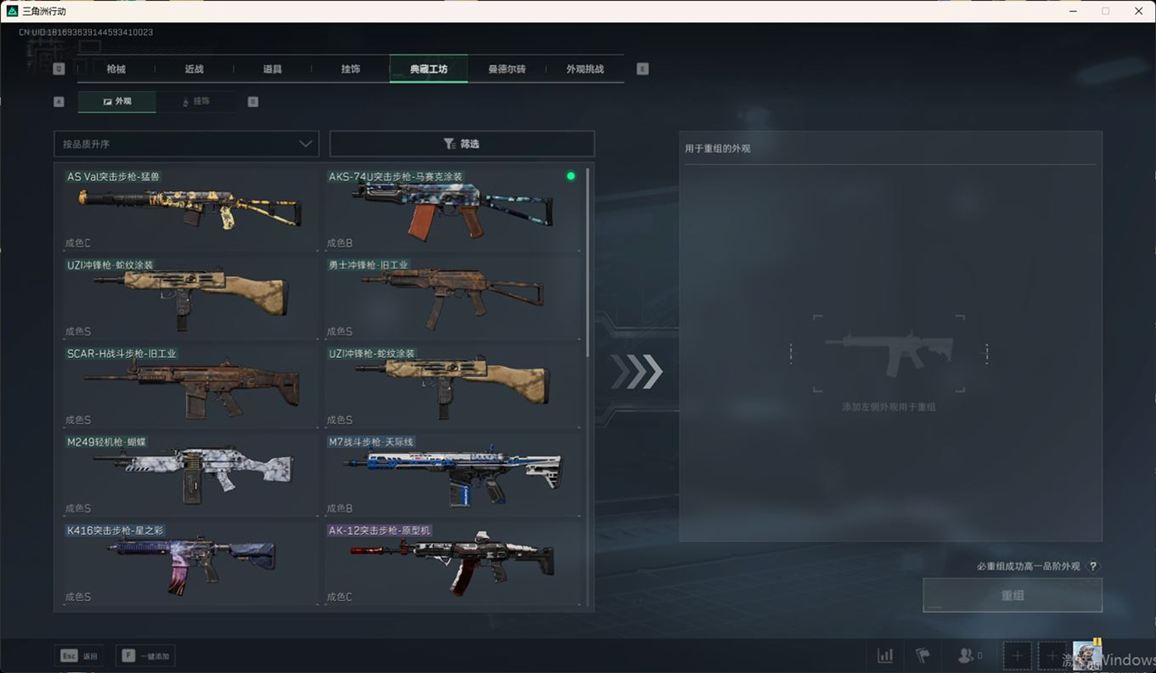Click the previous-tab key icon before 枪械

[59, 69]
